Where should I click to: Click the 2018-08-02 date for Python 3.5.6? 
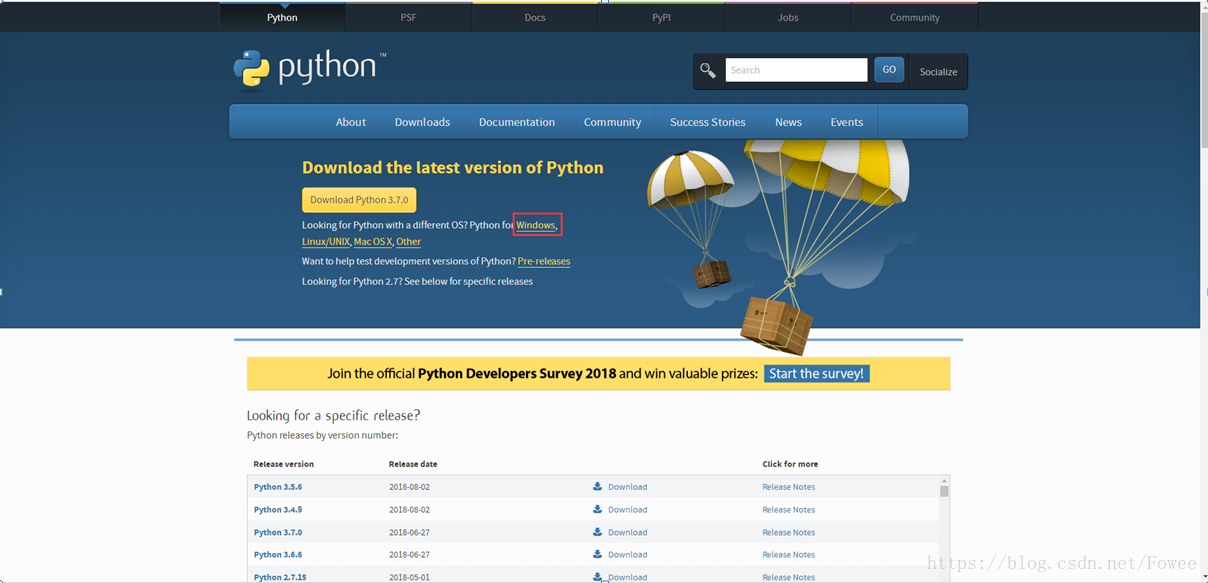[x=409, y=487]
